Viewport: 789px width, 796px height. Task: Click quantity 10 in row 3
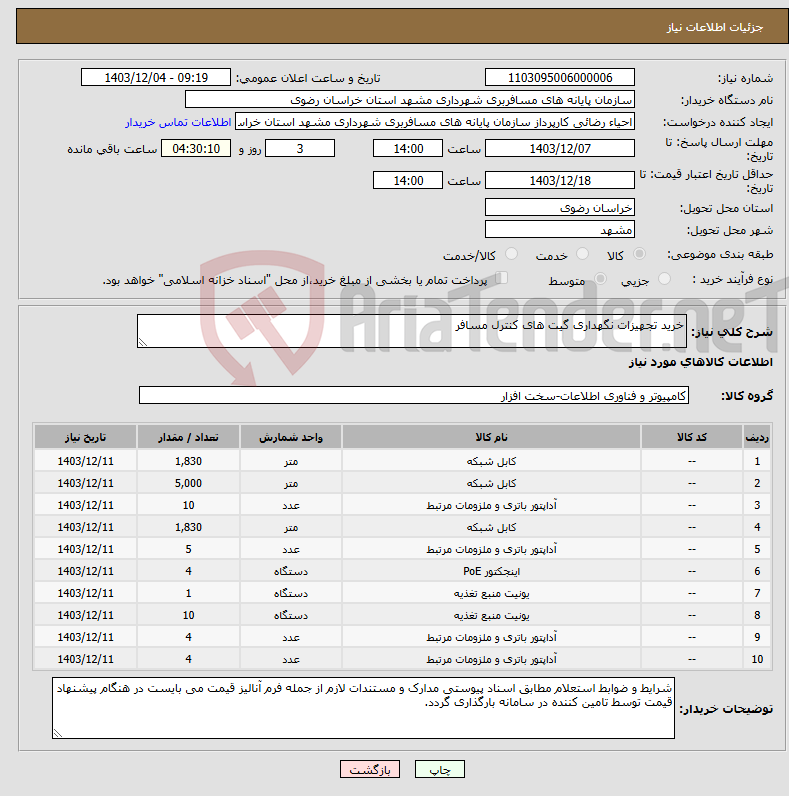pyautogui.click(x=188, y=505)
